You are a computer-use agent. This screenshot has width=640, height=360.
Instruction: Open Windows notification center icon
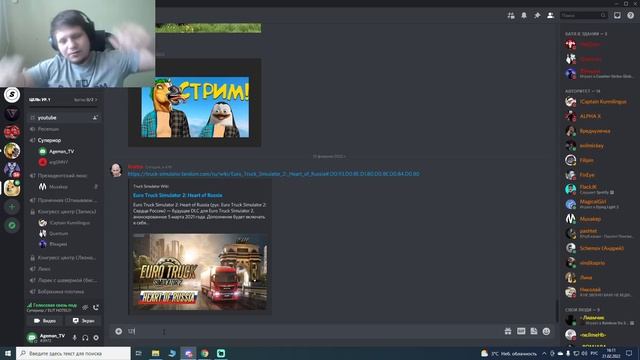(x=629, y=353)
